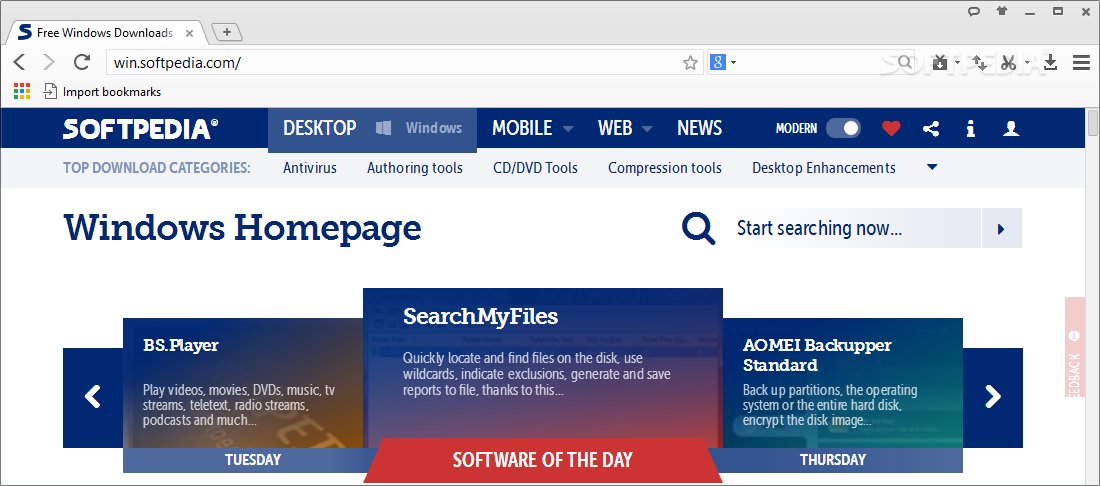
Task: Expand more top download categories arrow
Action: pos(932,168)
